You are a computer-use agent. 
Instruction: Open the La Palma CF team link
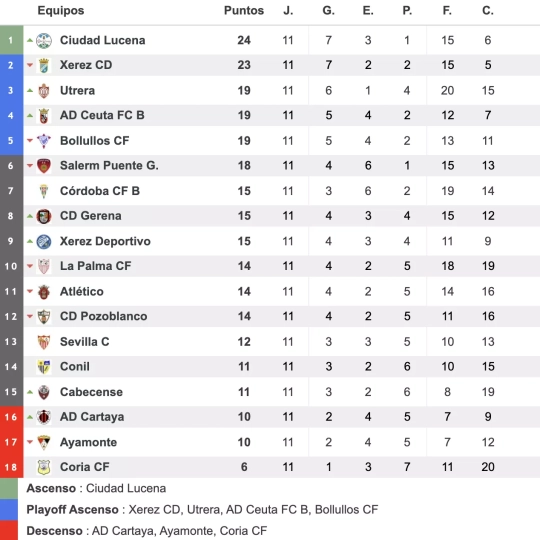[95, 266]
